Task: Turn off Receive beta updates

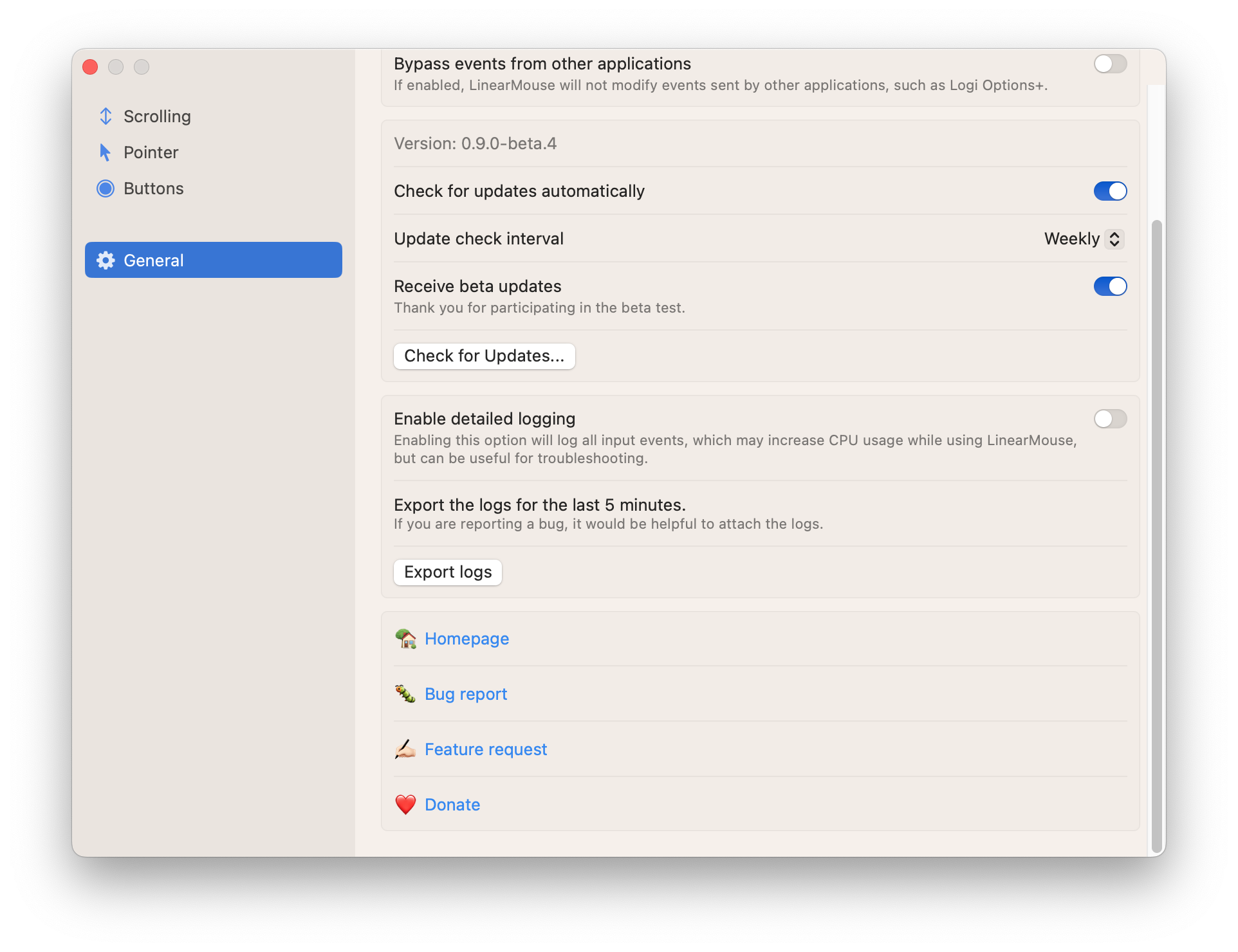Action: point(1110,286)
